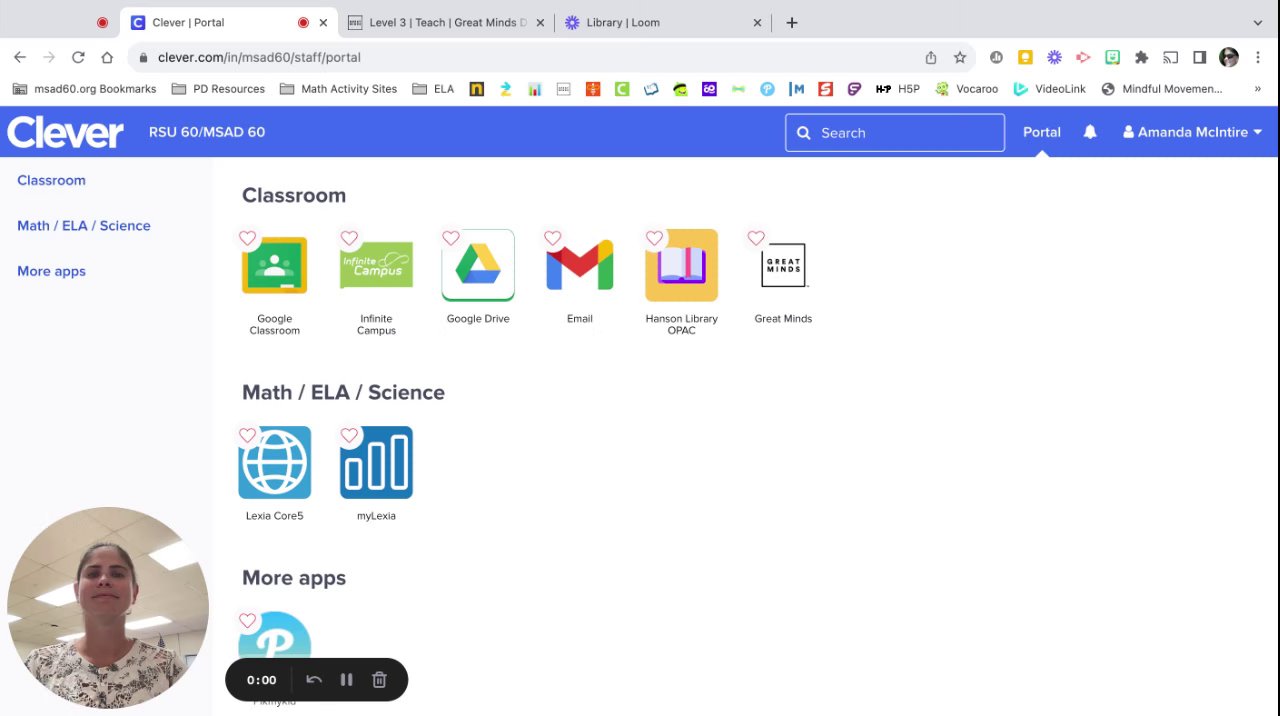This screenshot has height=716, width=1280.
Task: Click the Clever logo
Action: pos(66,132)
